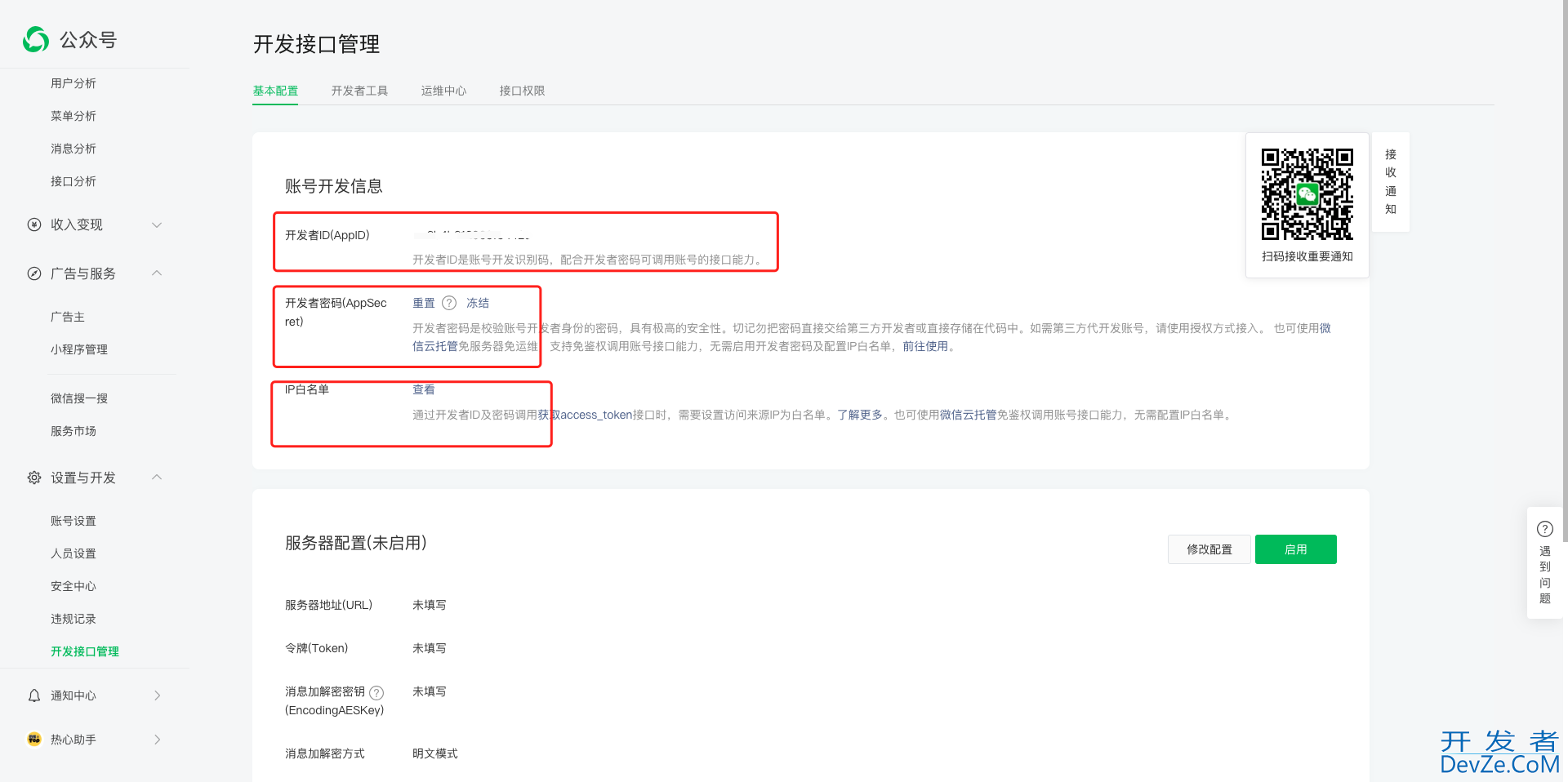Click 查看 link for IP白名单

(x=424, y=389)
